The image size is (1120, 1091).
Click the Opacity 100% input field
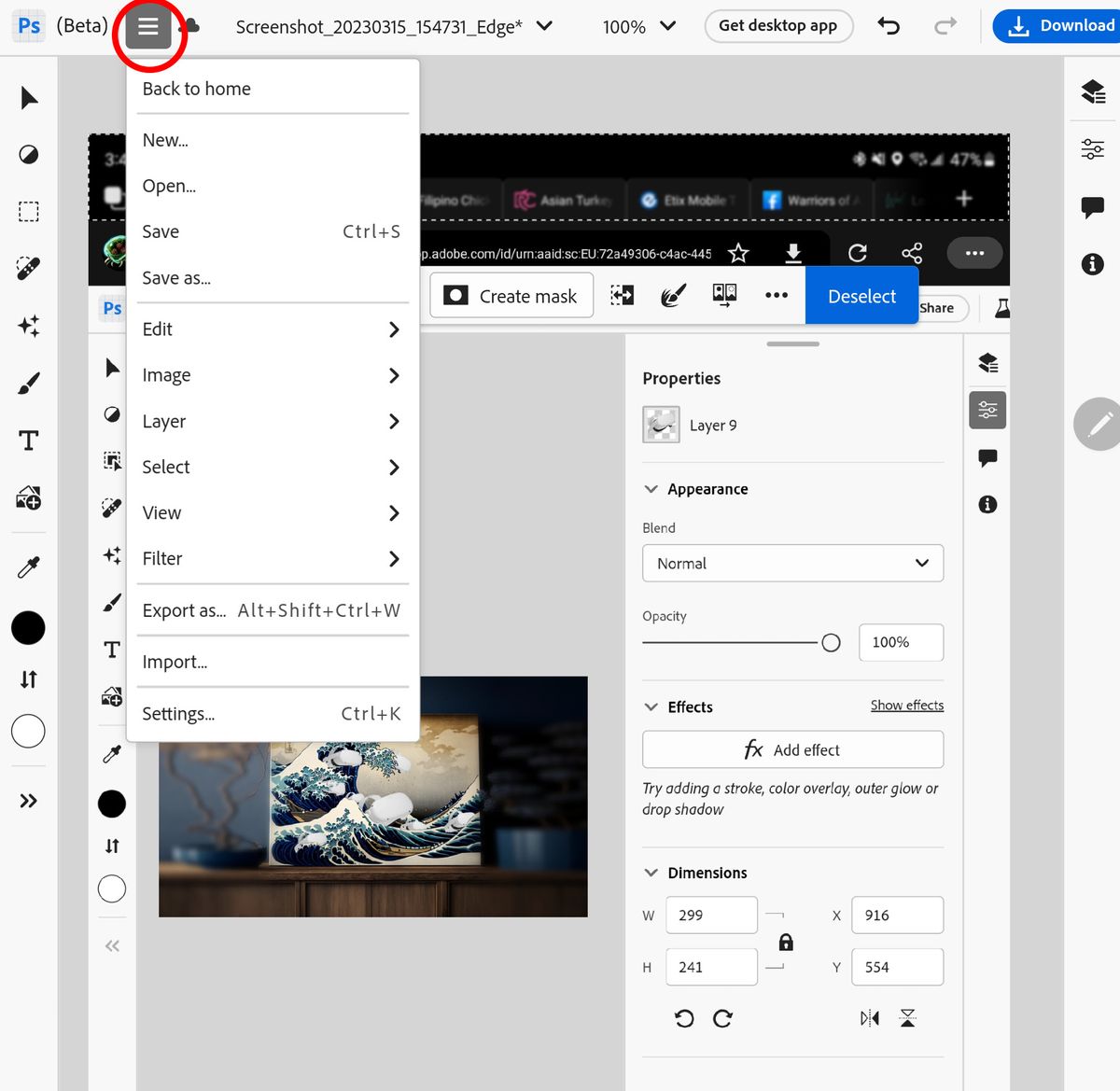coord(901,642)
